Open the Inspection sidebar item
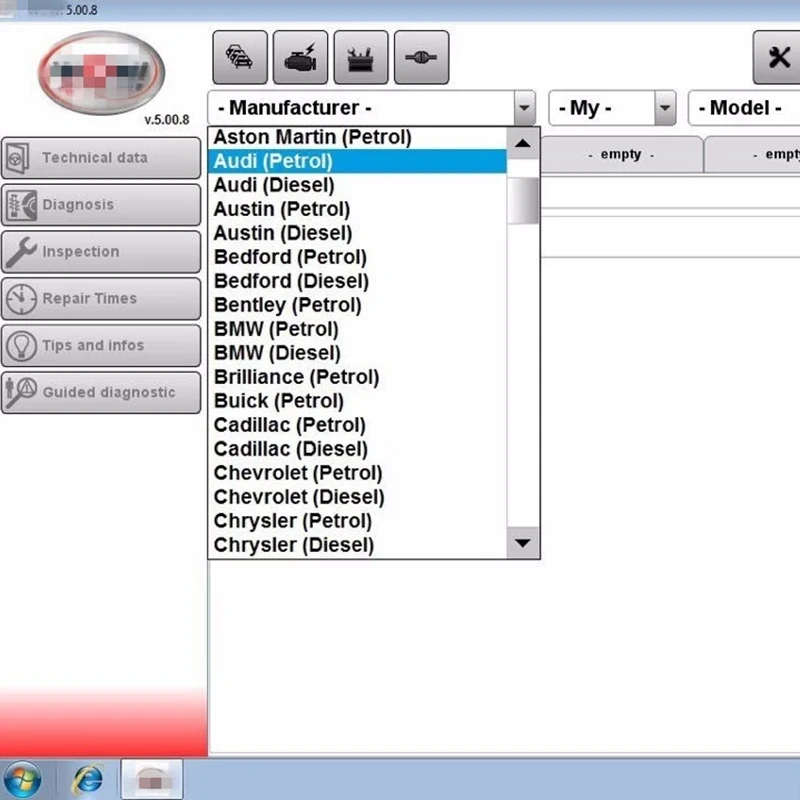The width and height of the screenshot is (800, 800). 101,252
